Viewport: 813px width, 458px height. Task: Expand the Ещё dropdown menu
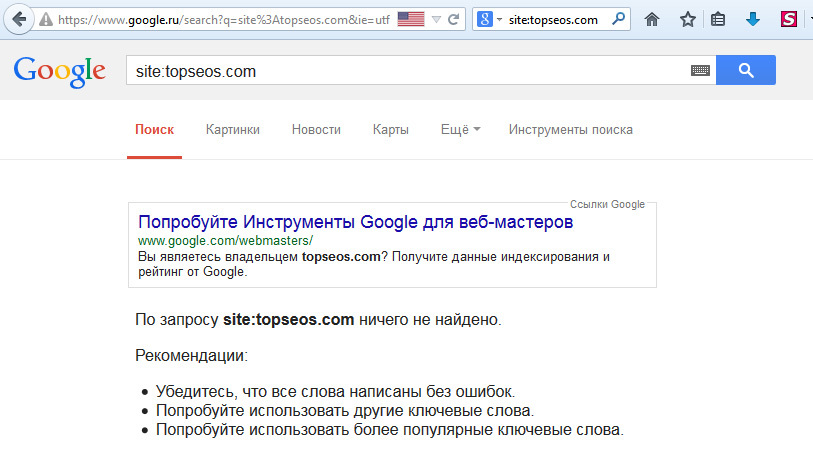[x=460, y=130]
